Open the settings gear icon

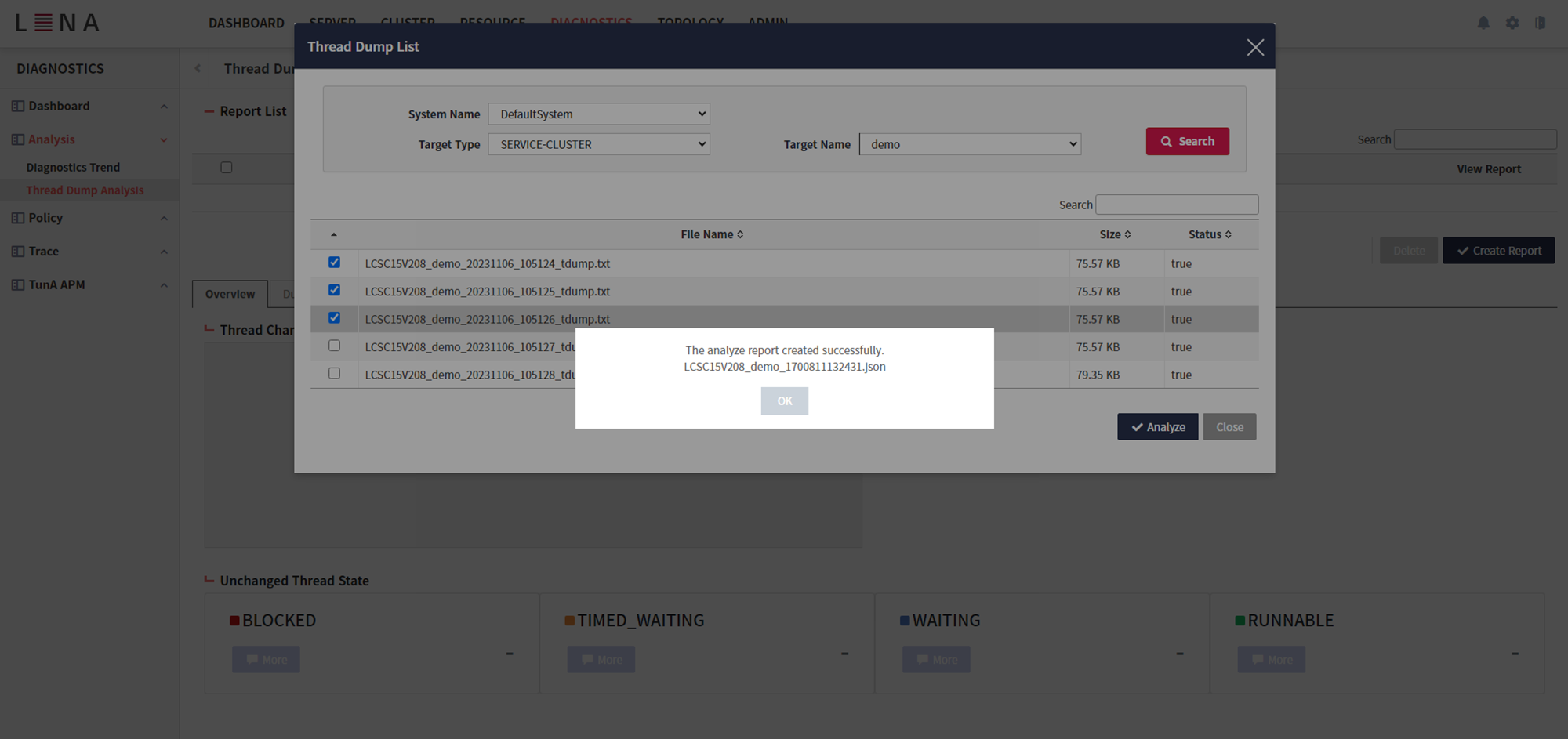point(1512,23)
